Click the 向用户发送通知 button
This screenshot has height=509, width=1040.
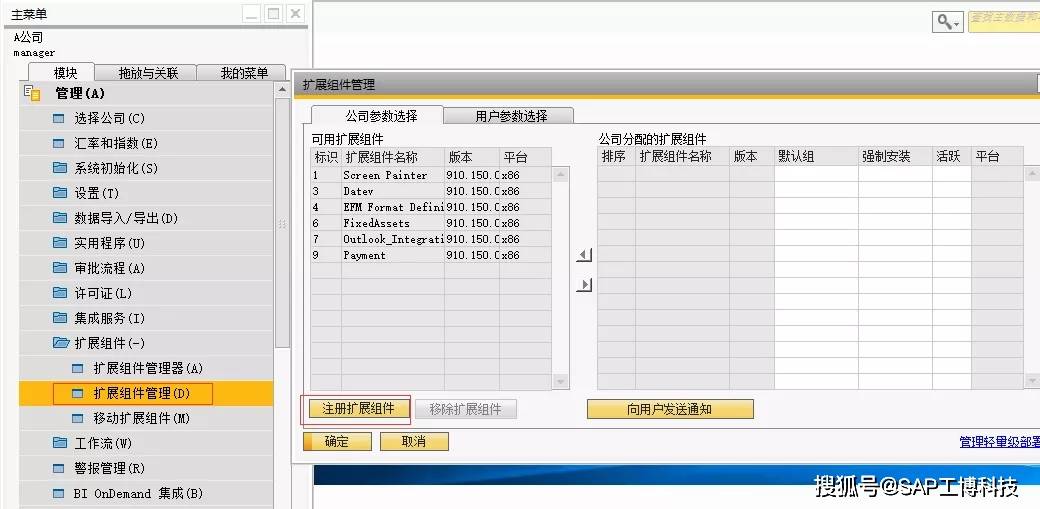point(670,409)
